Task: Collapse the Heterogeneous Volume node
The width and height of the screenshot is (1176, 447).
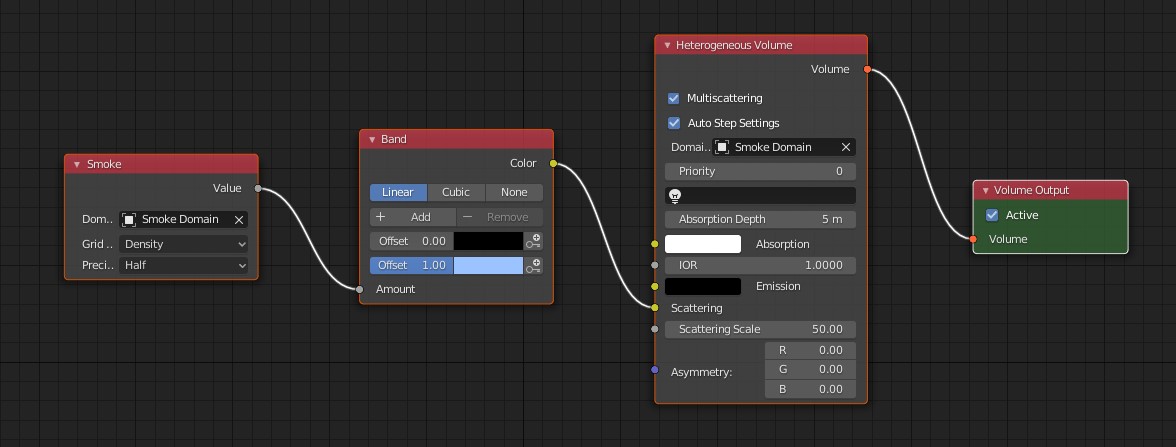Action: (x=667, y=45)
